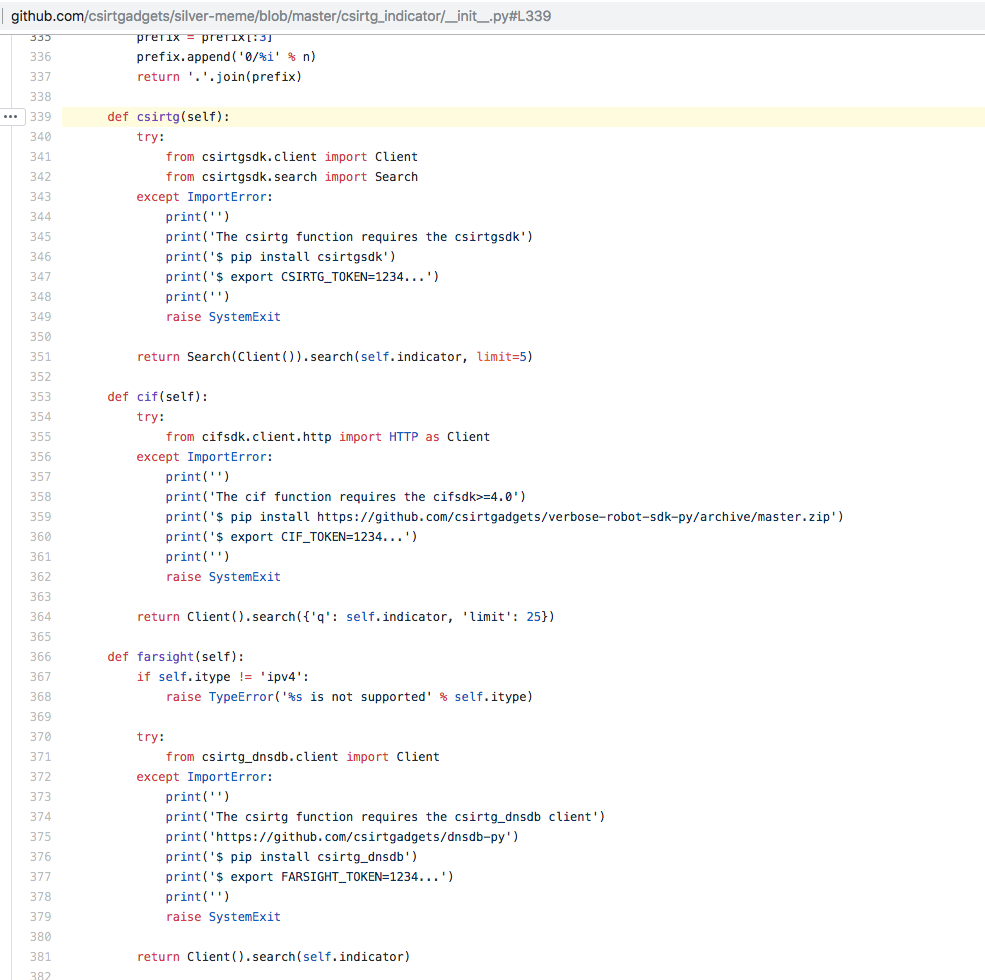
Task: Click 'raise SystemExit' on line 379
Action: (223, 917)
